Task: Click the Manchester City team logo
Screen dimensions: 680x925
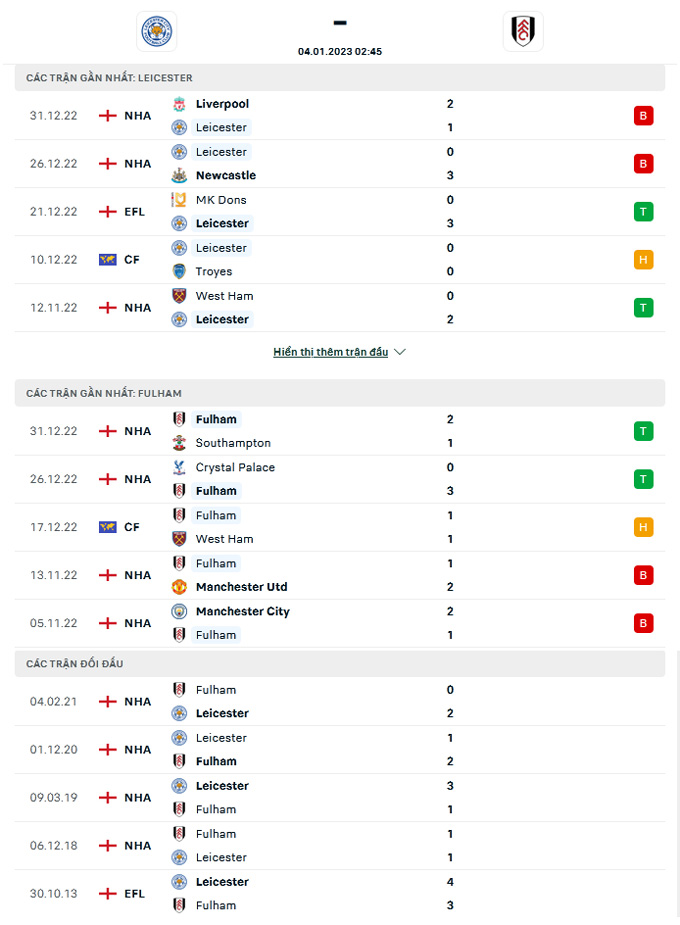Action: click(179, 611)
